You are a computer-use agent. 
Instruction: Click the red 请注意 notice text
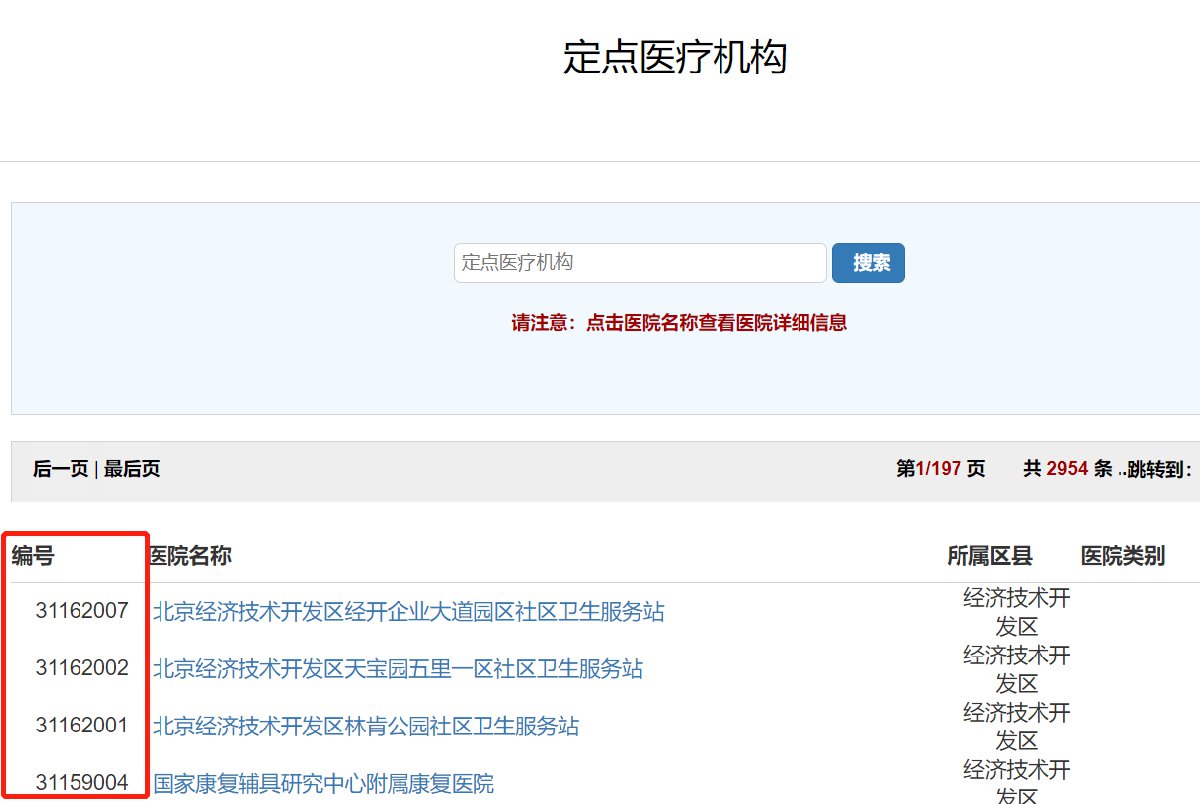click(679, 323)
